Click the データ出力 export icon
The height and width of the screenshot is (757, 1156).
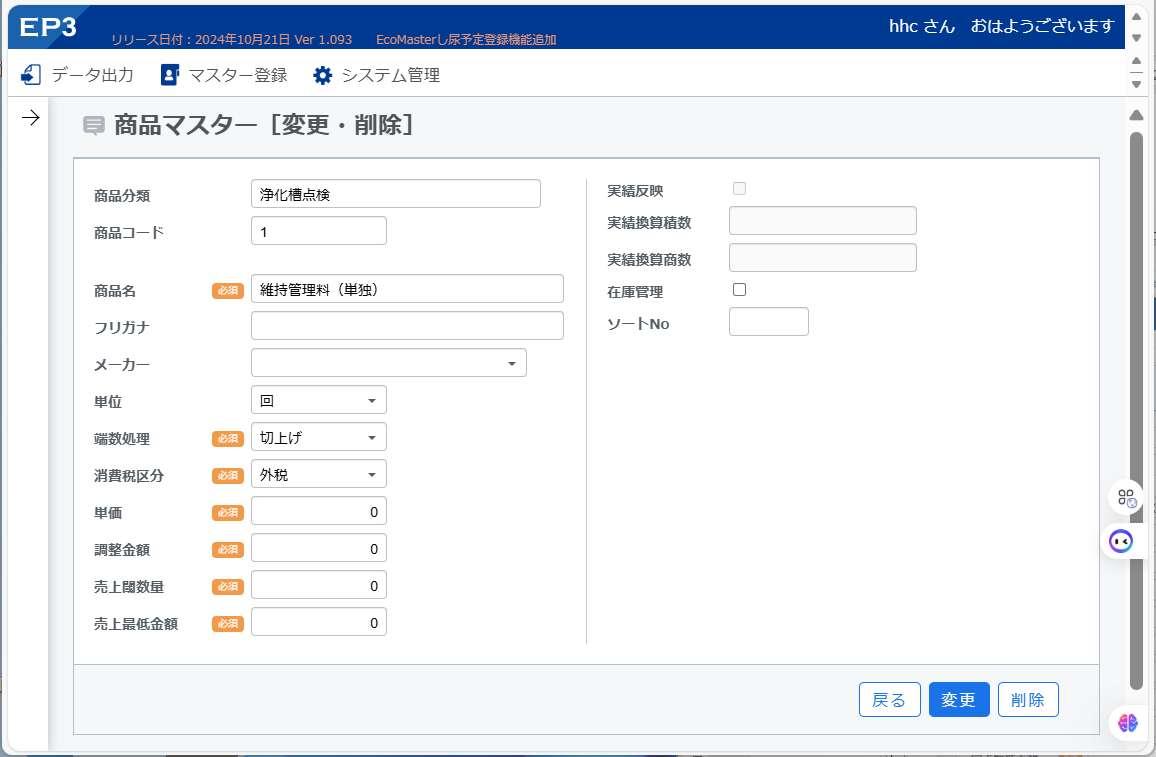31,74
